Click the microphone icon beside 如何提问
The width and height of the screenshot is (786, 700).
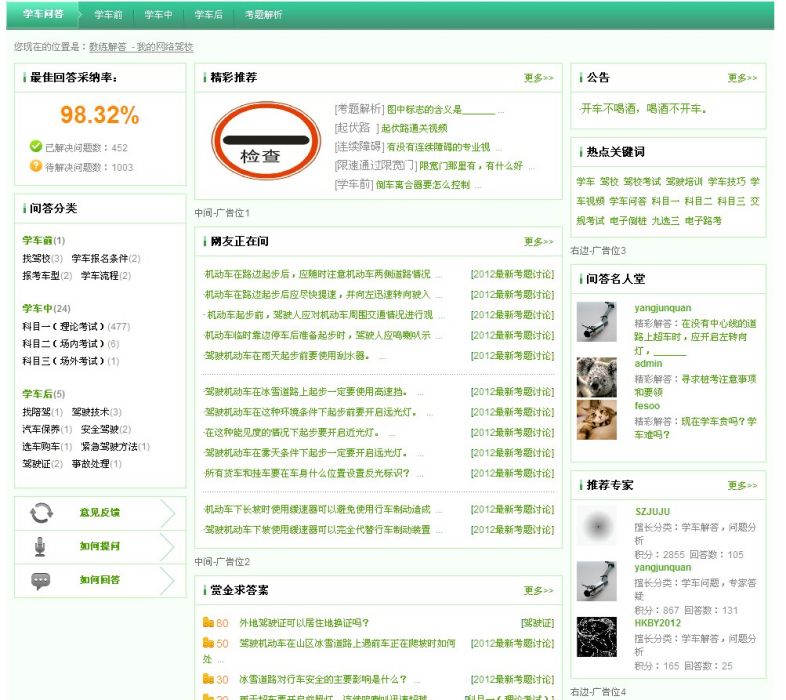click(40, 547)
